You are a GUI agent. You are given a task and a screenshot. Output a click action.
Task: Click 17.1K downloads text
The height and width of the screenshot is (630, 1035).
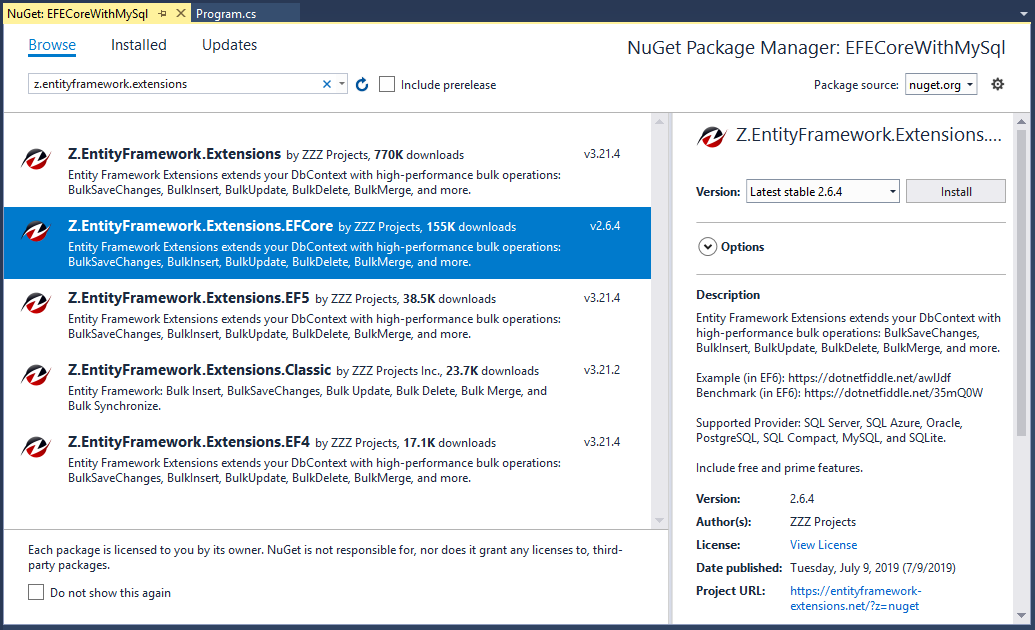[x=450, y=442]
